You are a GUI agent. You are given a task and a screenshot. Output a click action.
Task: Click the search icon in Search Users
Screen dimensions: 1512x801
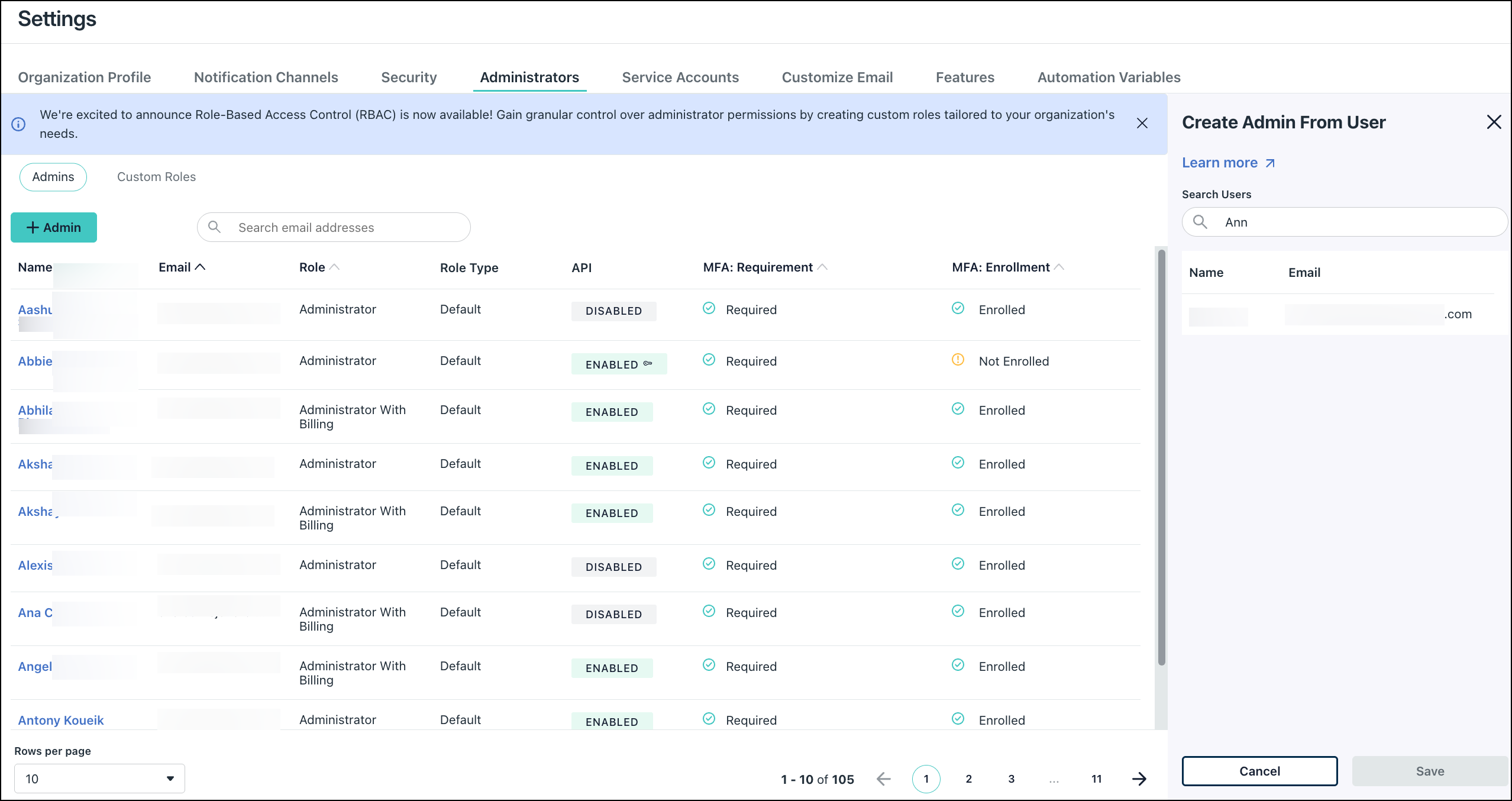pos(1201,222)
